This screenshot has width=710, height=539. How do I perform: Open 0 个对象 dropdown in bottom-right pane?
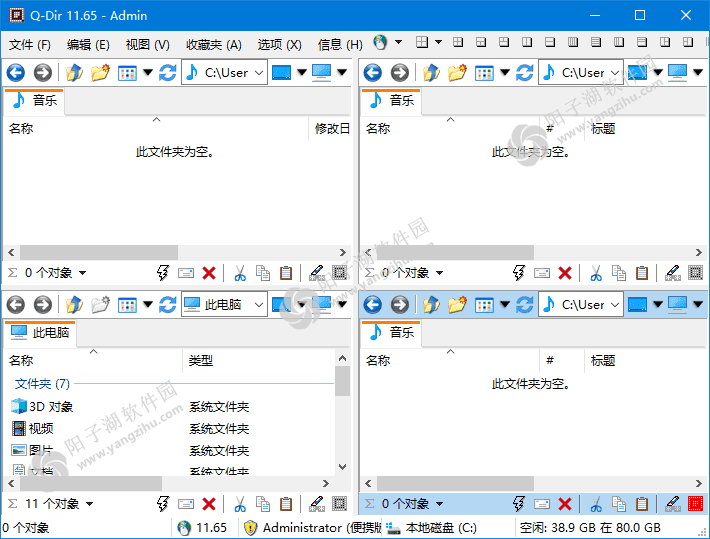439,504
